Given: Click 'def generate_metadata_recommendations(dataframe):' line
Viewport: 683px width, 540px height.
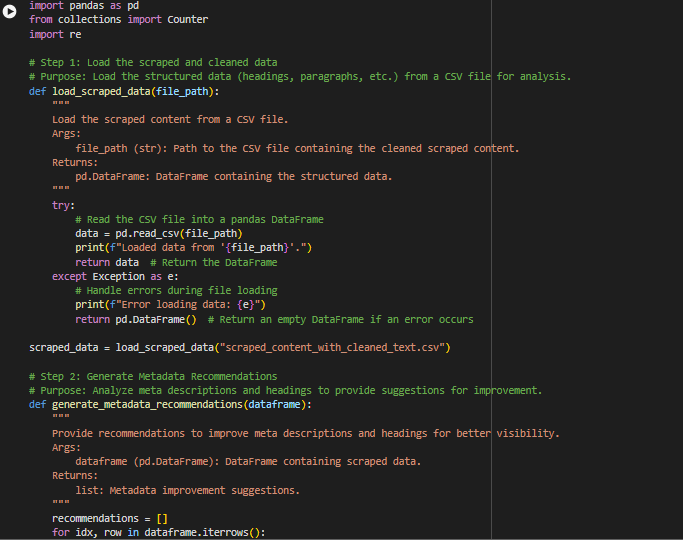Looking at the screenshot, I should [x=170, y=405].
